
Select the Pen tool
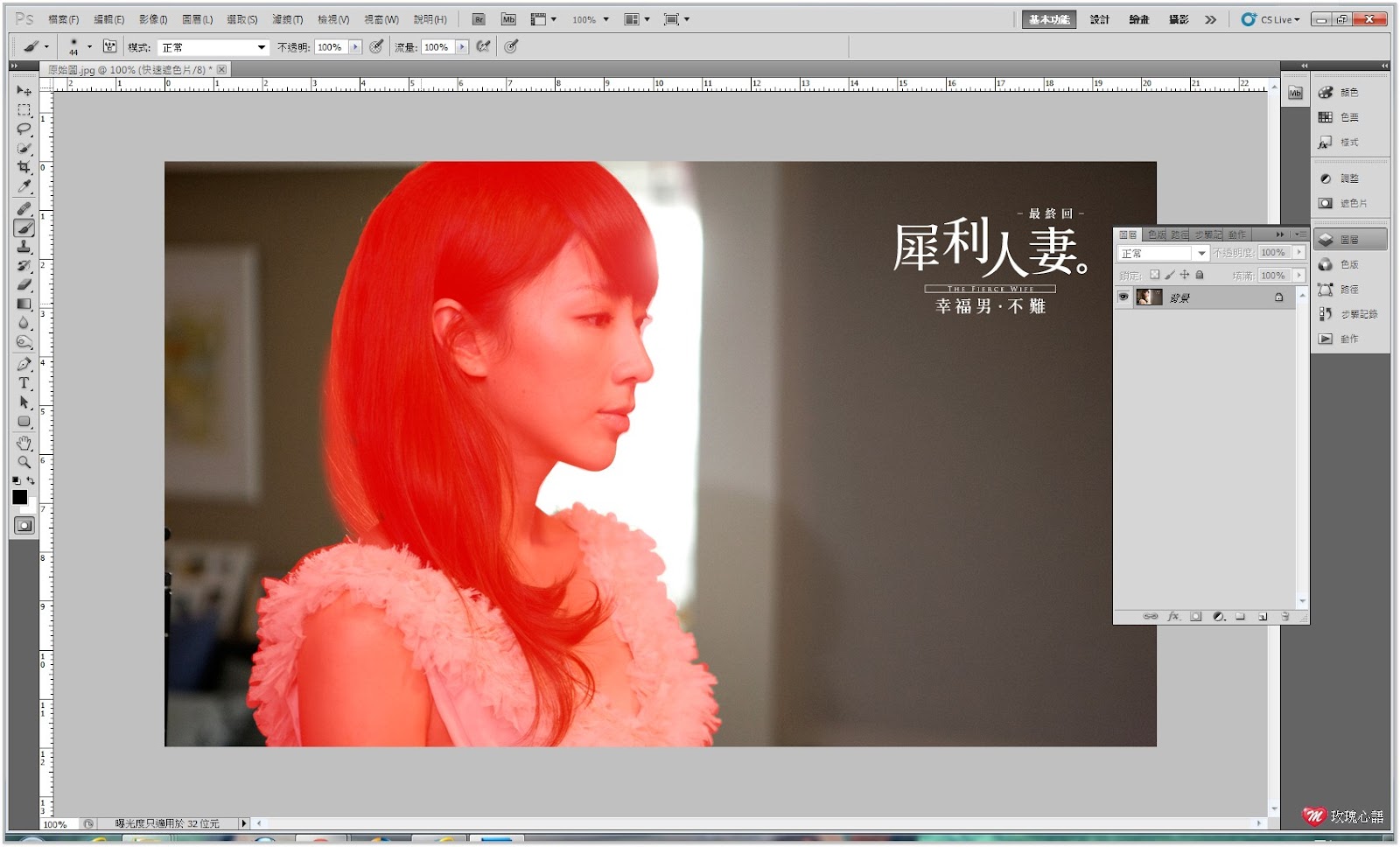pos(24,364)
